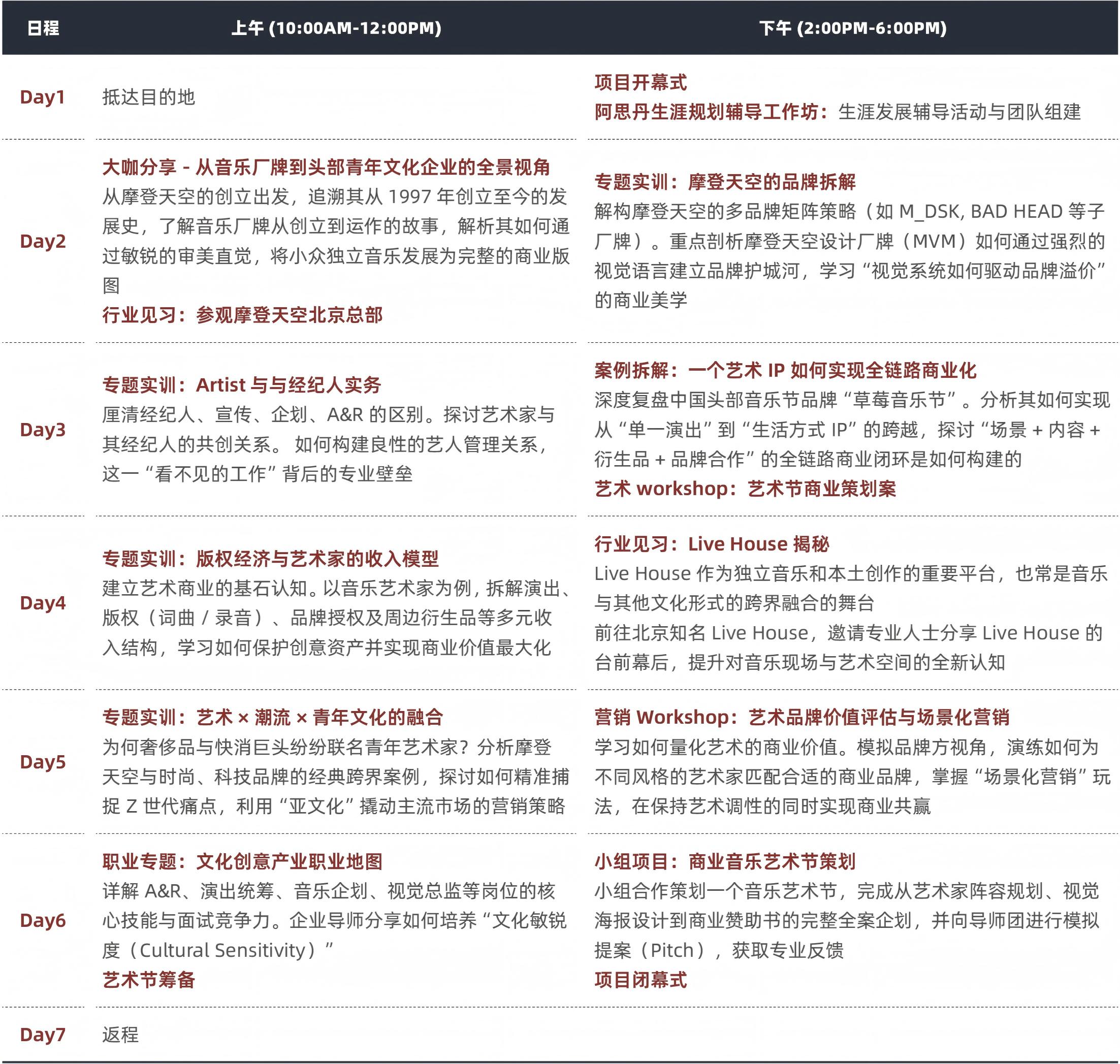Image resolution: width=1120 pixels, height=1064 pixels.
Task: Select the 下午 (2:00PM-6:00PM) column header
Action: click(x=852, y=28)
